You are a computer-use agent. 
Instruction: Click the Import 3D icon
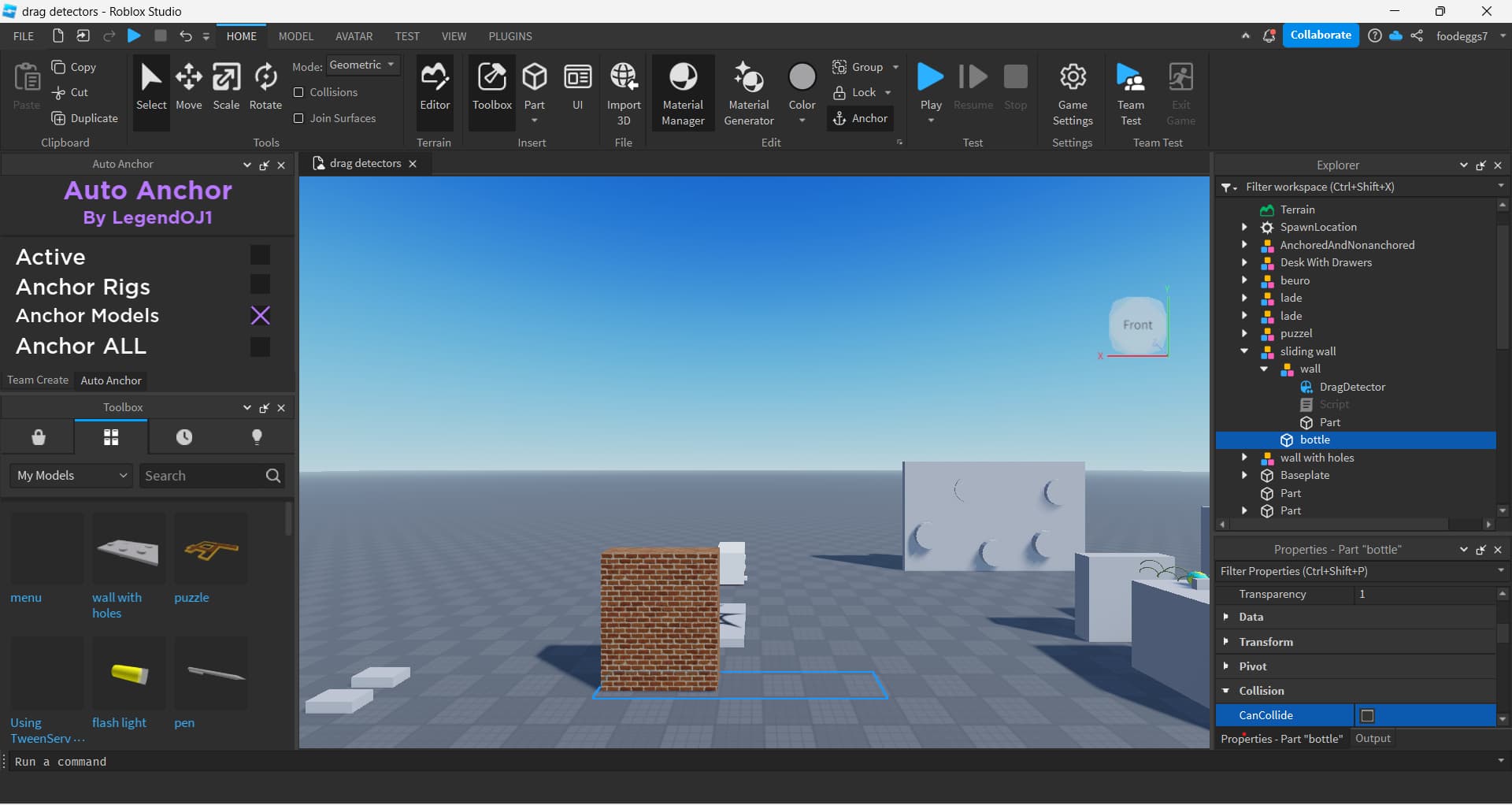click(x=624, y=93)
